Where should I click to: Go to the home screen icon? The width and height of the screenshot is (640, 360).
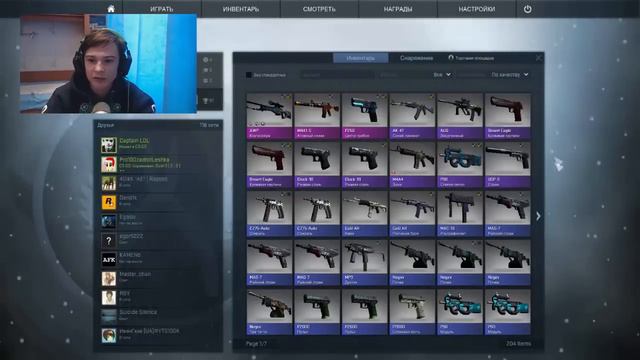pyautogui.click(x=111, y=9)
